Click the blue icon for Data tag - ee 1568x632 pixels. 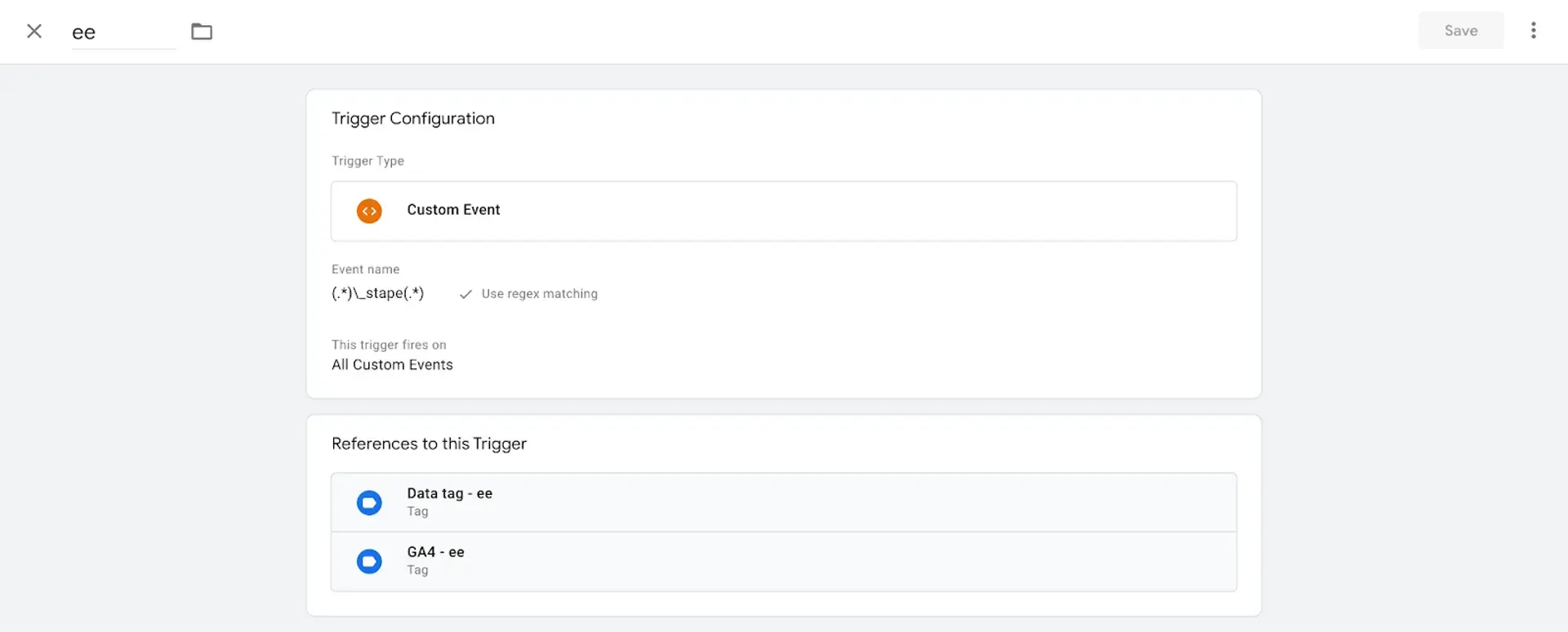(x=369, y=502)
